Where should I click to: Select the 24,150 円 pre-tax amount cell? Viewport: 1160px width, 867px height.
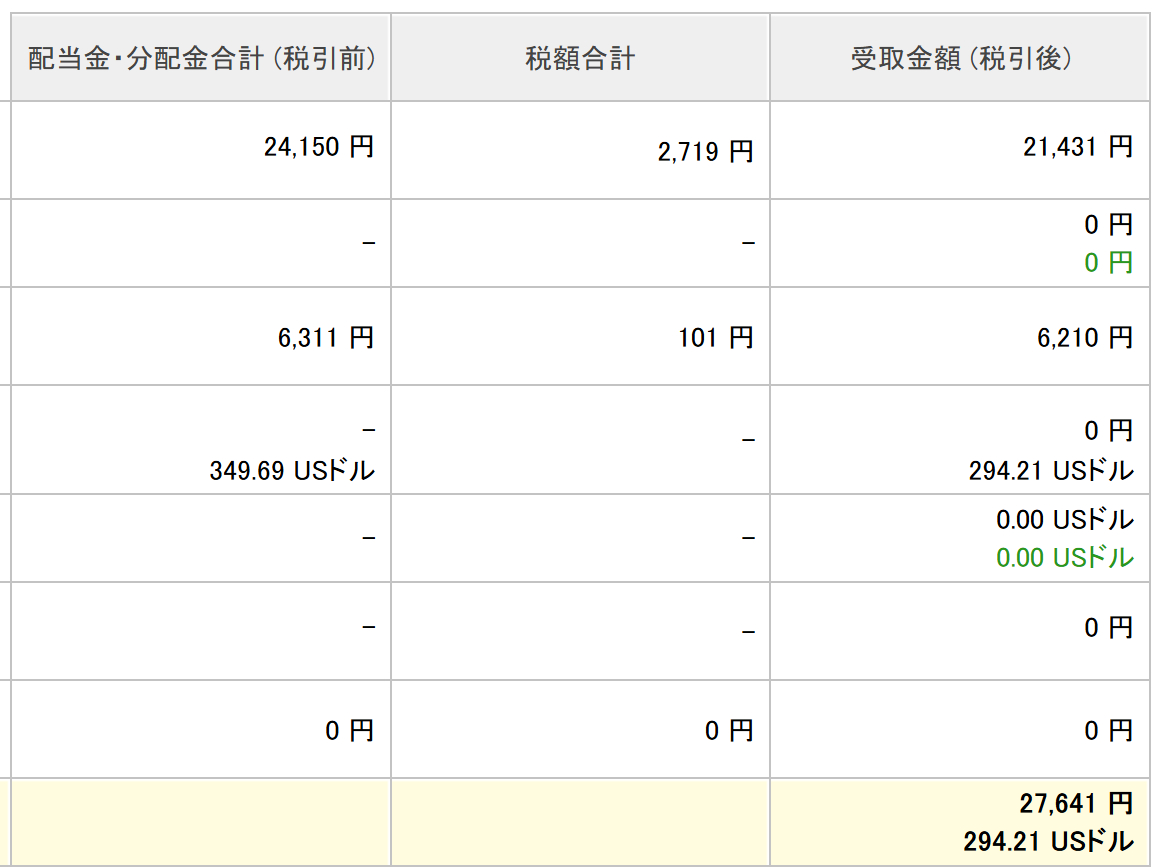[x=319, y=147]
